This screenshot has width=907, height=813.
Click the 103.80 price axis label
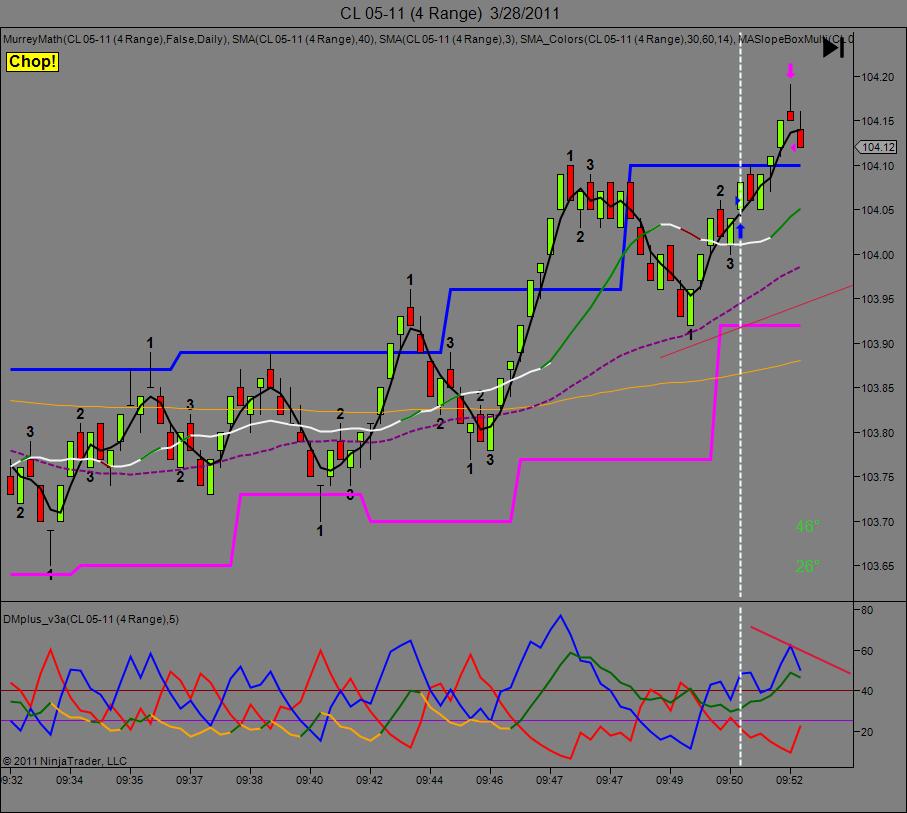877,433
